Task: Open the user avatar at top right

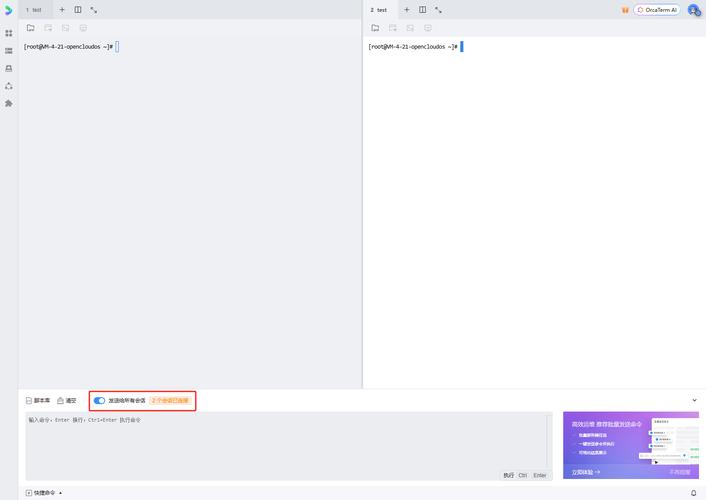Action: 693,9
